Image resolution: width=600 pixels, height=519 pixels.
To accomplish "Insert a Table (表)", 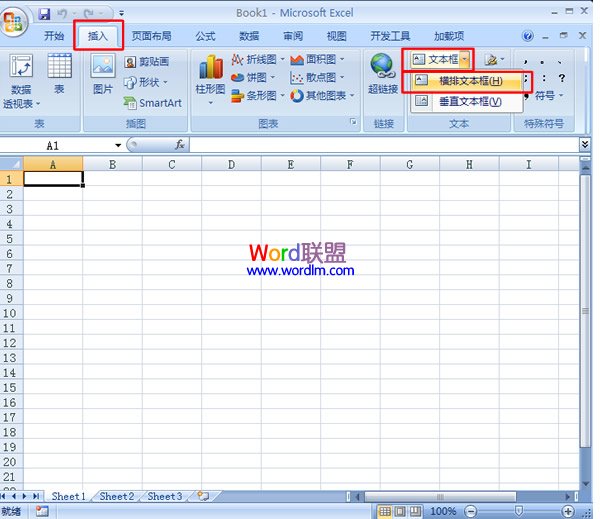I will pos(59,73).
